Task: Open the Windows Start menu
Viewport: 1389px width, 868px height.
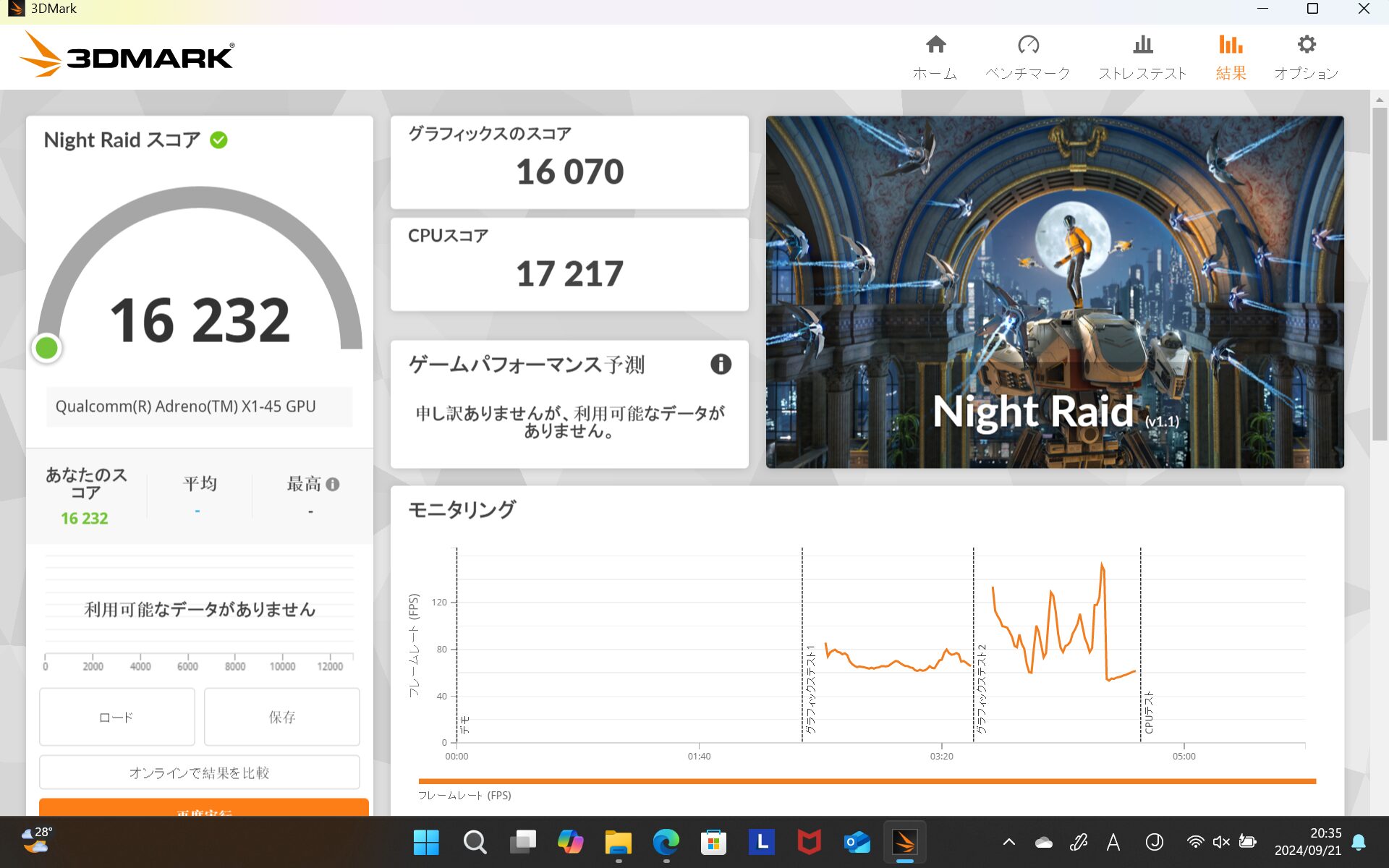Action: pyautogui.click(x=426, y=842)
